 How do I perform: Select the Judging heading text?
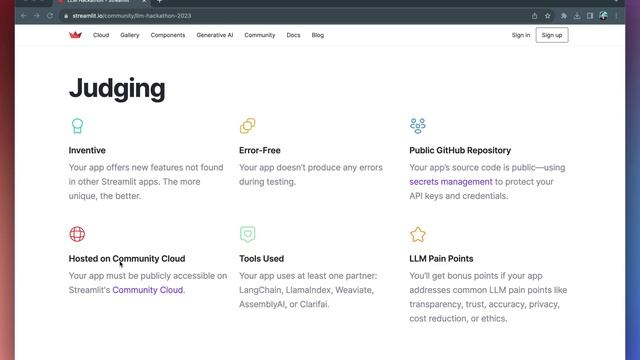click(x=117, y=89)
